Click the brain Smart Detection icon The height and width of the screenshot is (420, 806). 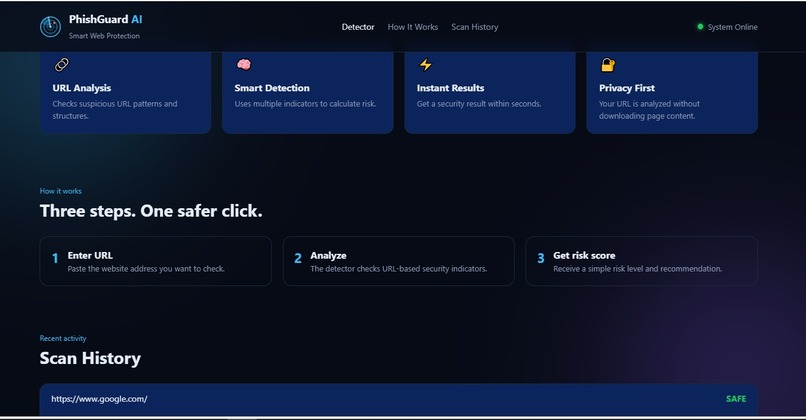[244, 64]
